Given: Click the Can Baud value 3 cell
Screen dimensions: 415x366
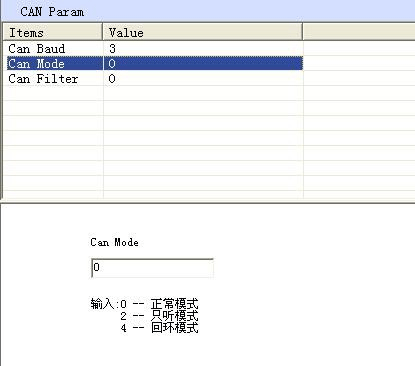Looking at the screenshot, I should click(x=203, y=49).
